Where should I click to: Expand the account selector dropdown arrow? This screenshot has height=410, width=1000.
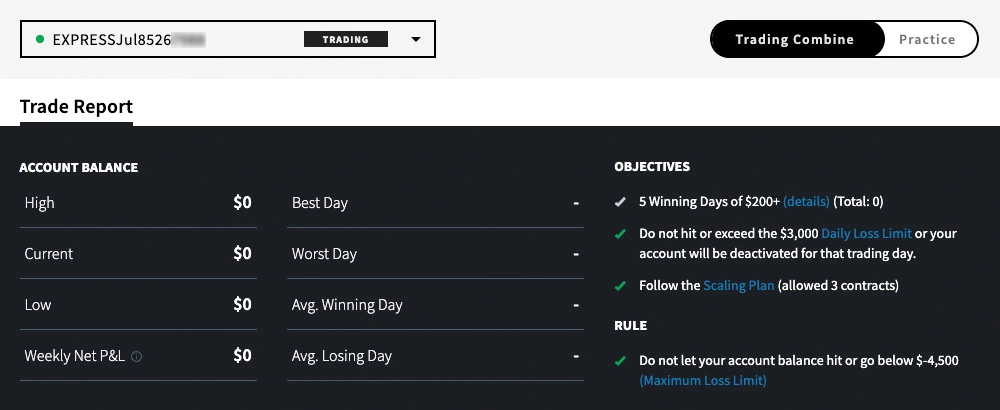416,40
